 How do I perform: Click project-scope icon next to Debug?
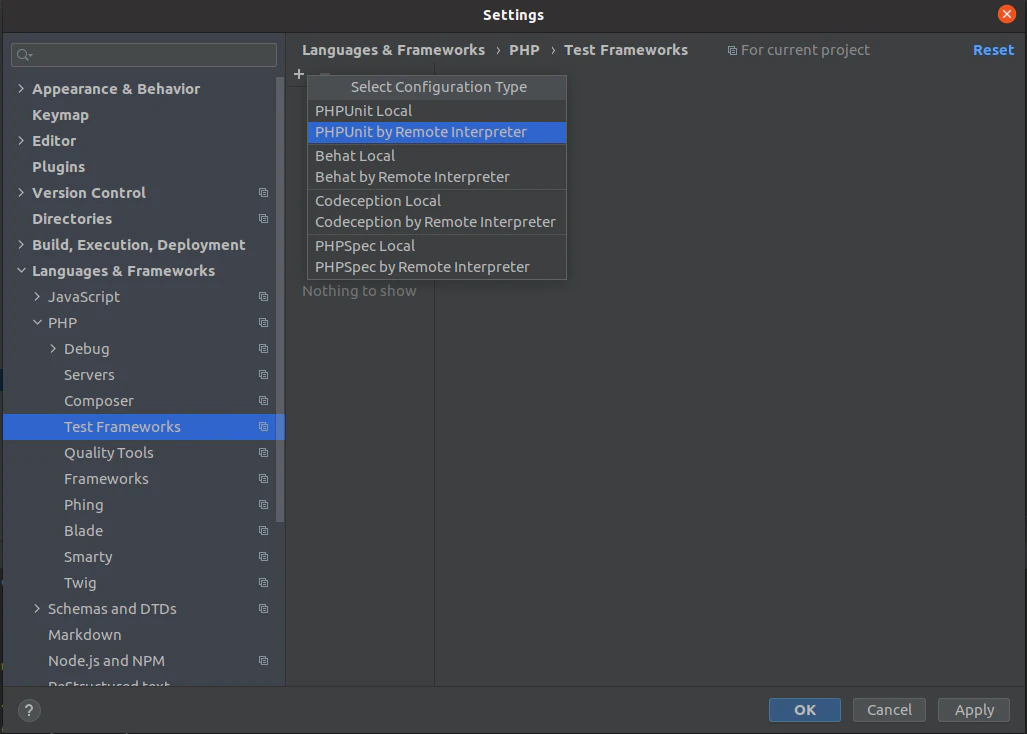pos(263,349)
